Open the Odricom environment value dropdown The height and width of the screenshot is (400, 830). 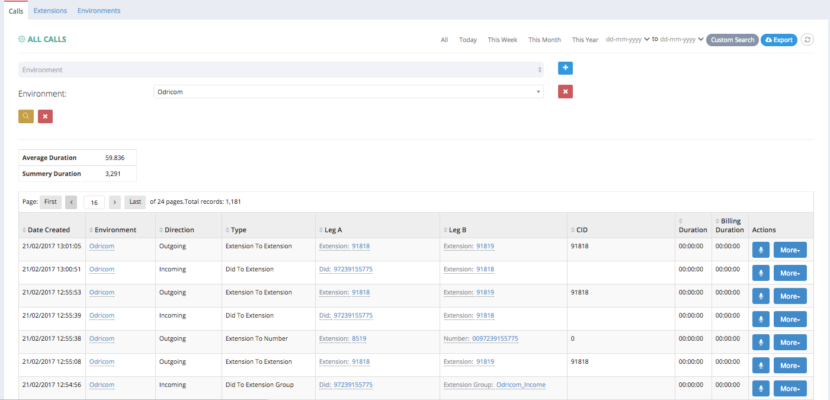348,92
